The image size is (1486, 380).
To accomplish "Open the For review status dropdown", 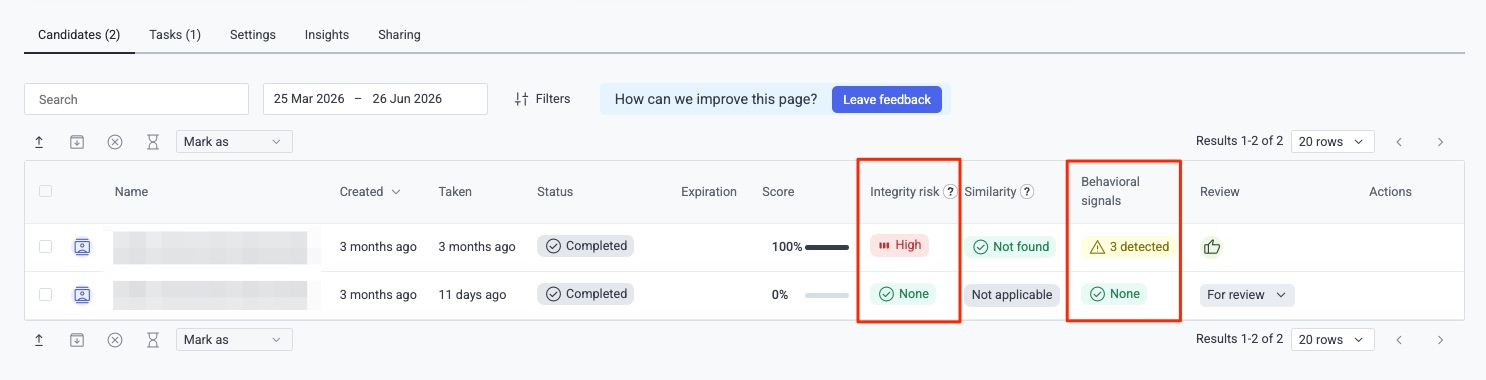I will pos(1247,295).
